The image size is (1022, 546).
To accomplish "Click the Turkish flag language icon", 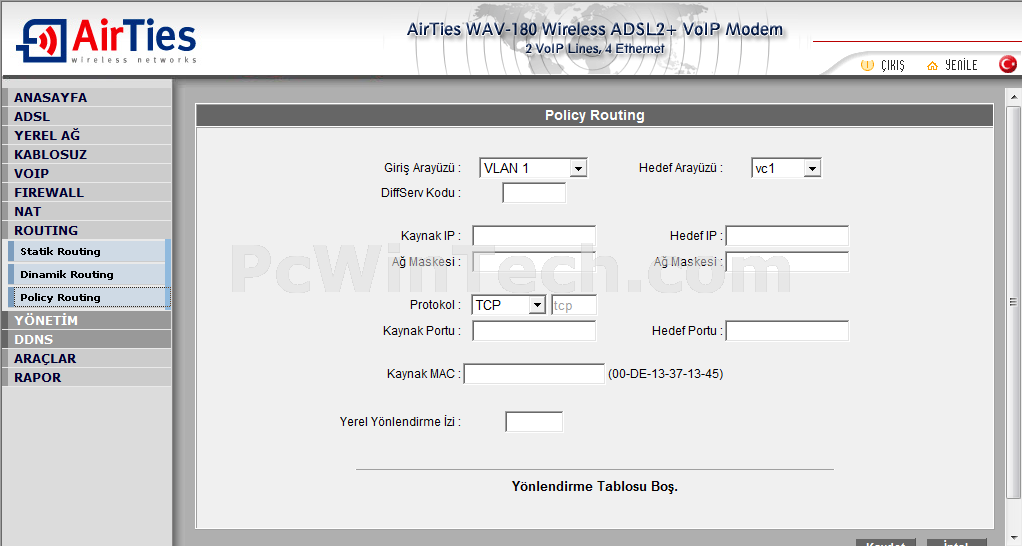I will (1008, 64).
